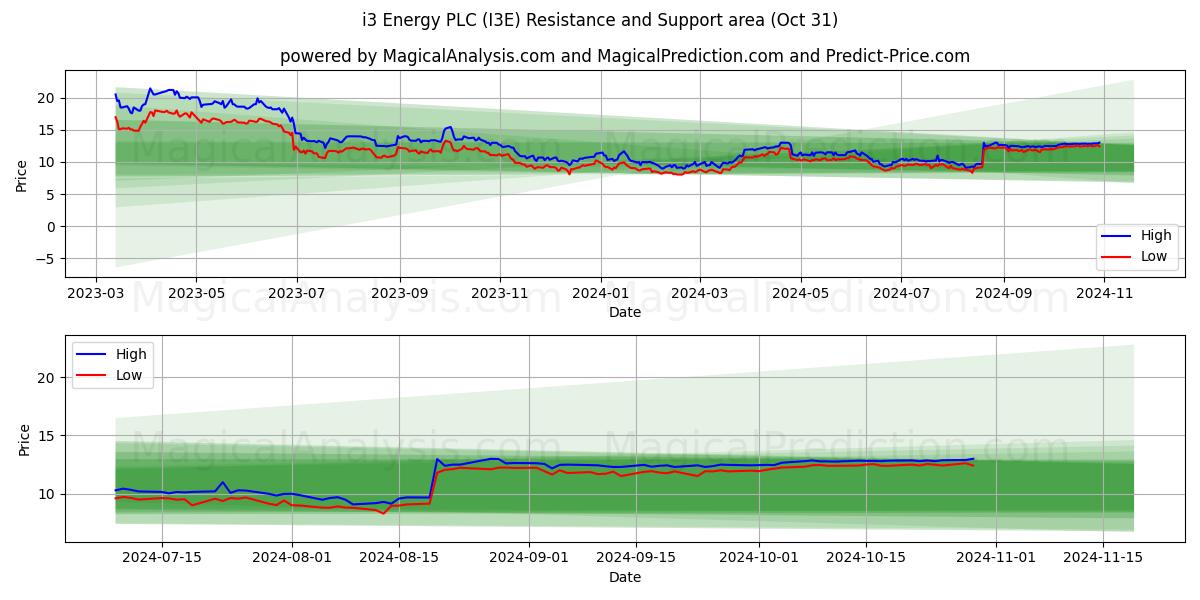The image size is (1200, 600).
Task: Click the '2024-09-15' x-axis label of bottom chart
Action: tap(636, 559)
